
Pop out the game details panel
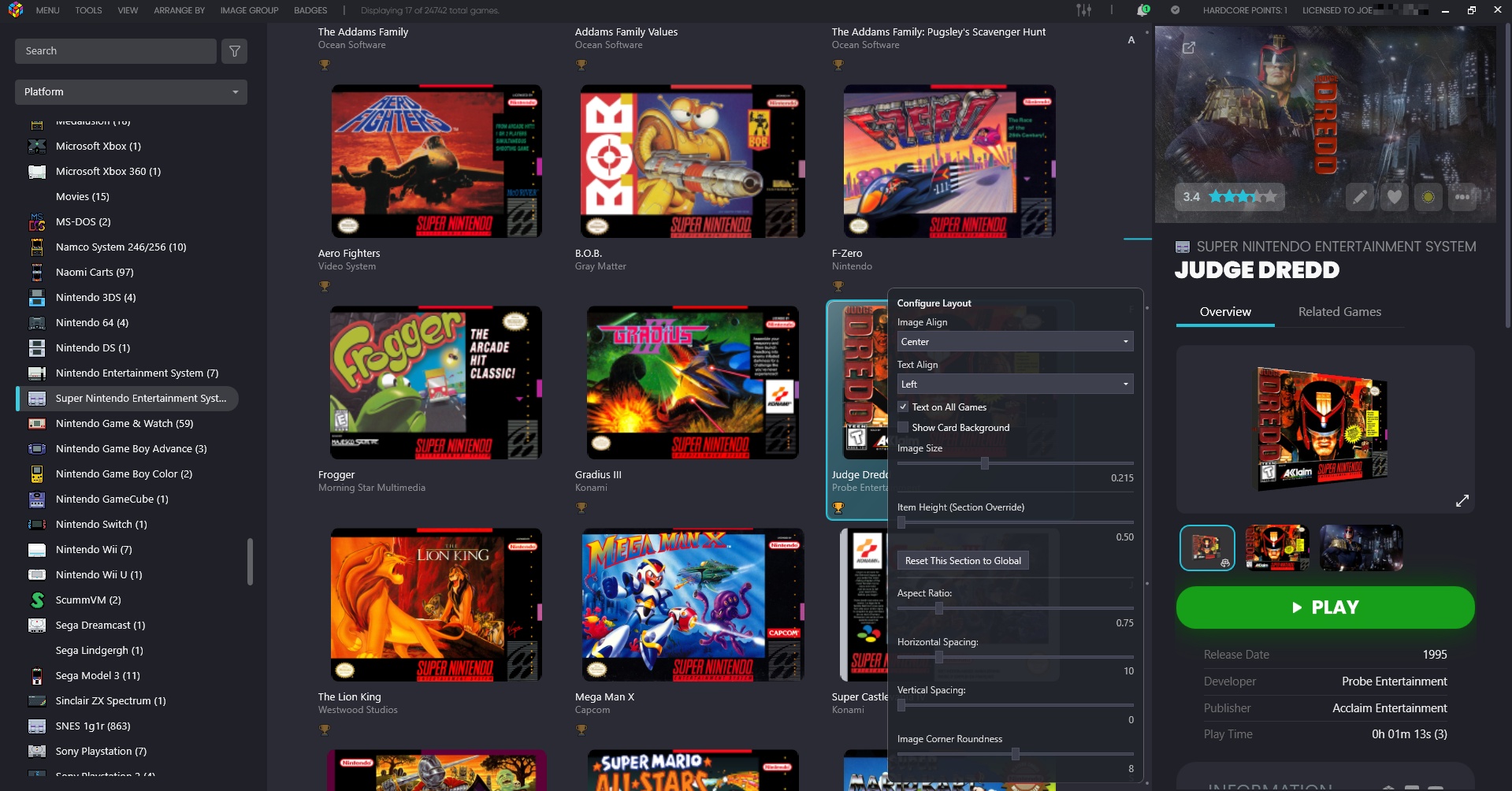[1189, 48]
